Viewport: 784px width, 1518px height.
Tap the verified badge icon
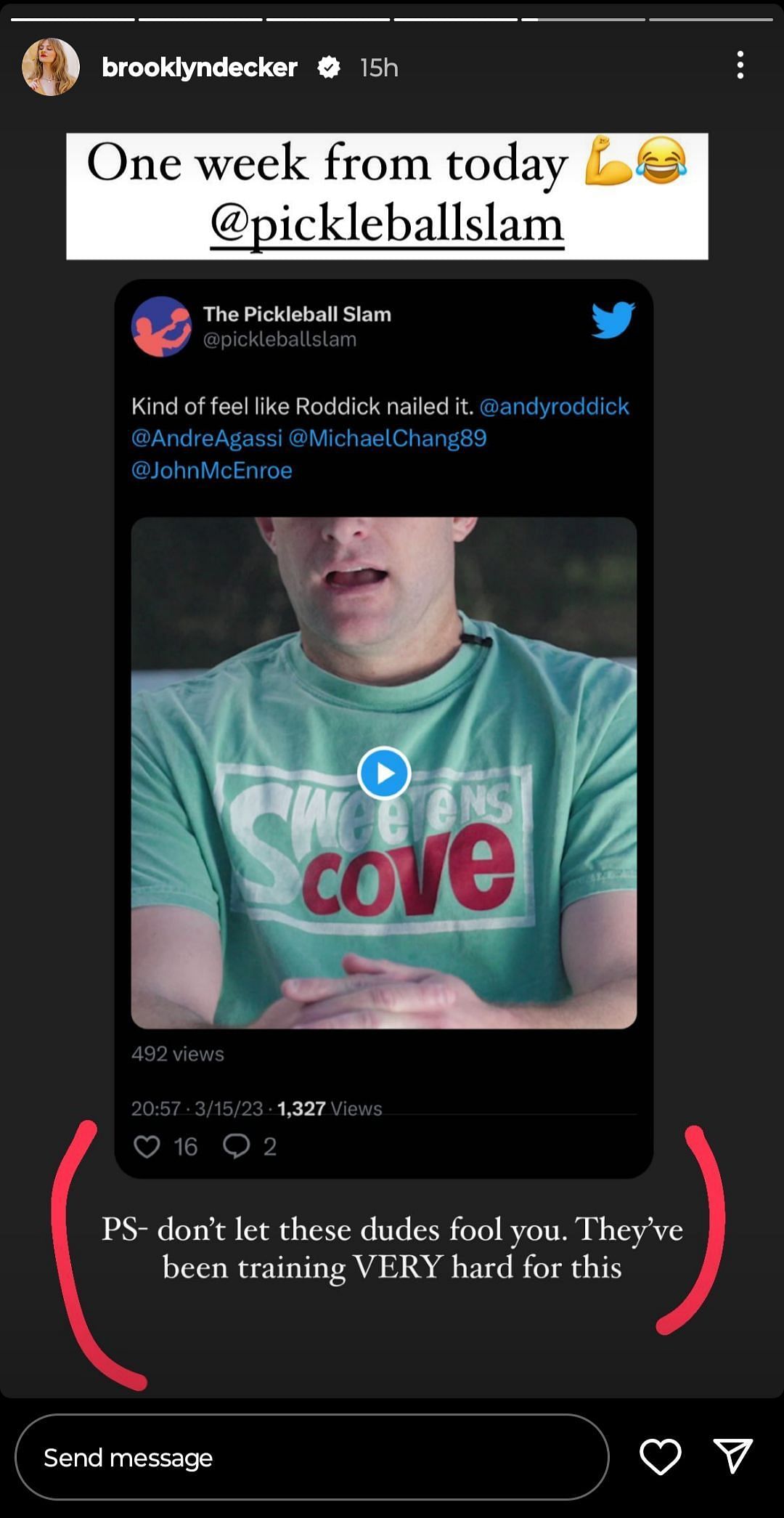click(329, 68)
